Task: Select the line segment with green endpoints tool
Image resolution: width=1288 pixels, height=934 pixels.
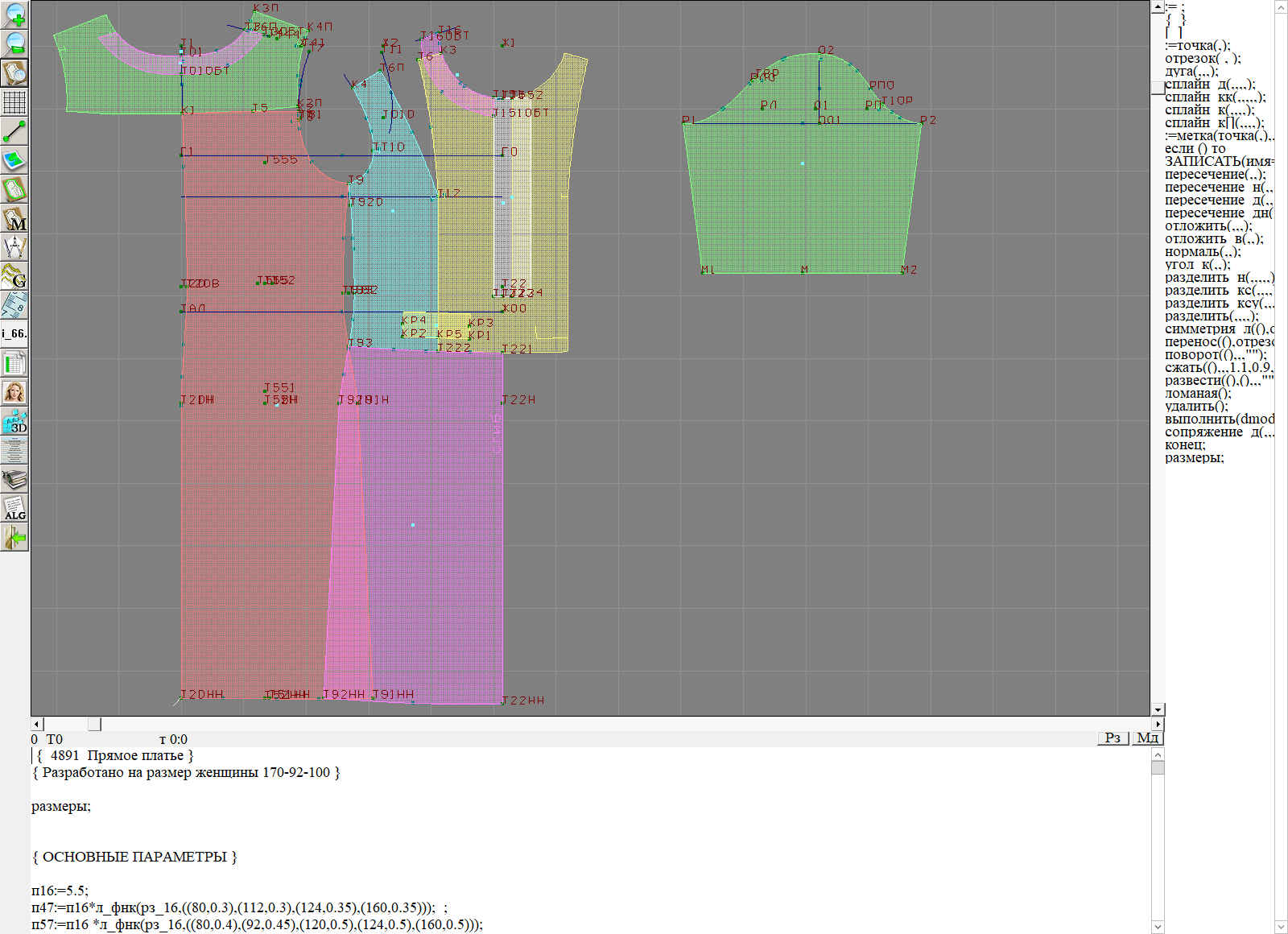Action: tap(14, 131)
